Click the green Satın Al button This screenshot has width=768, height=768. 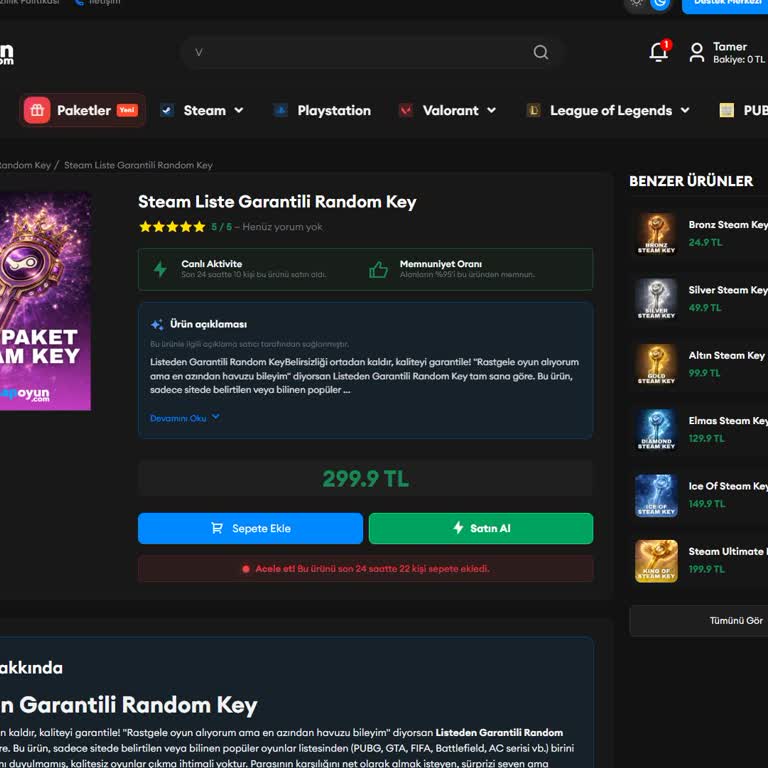pyautogui.click(x=481, y=528)
